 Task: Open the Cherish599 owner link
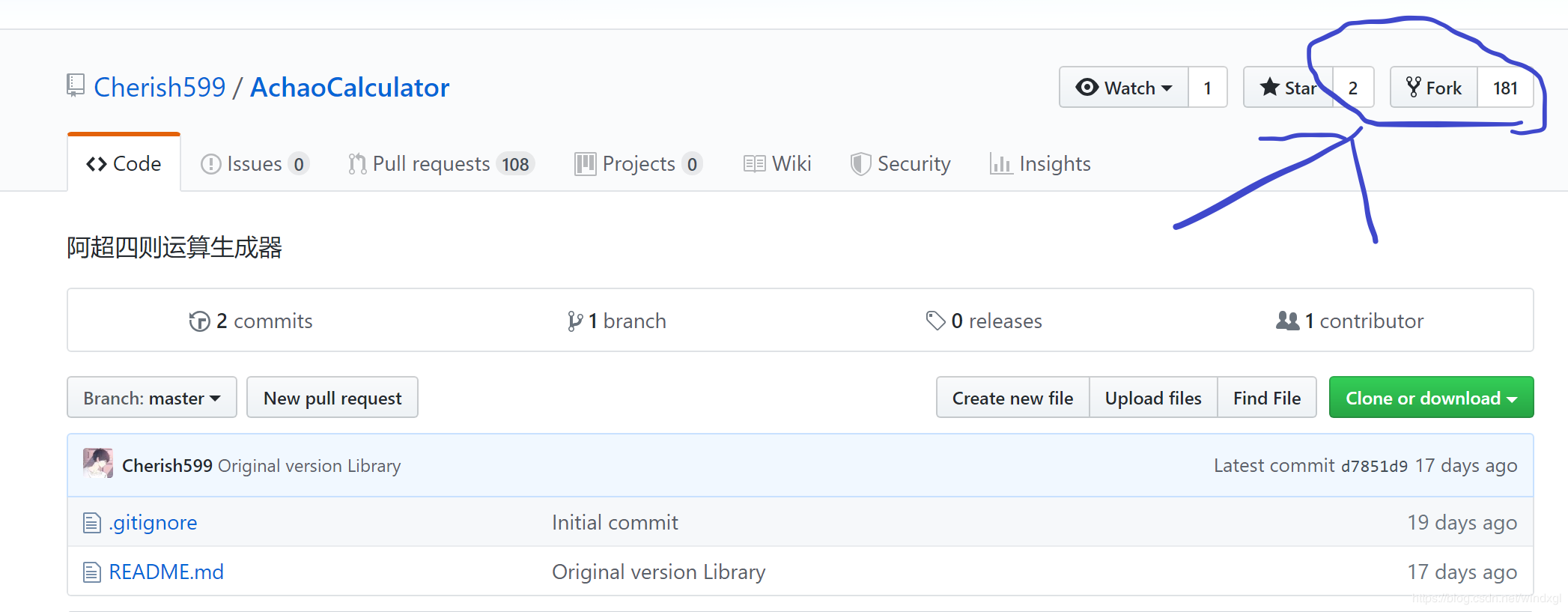coord(159,88)
